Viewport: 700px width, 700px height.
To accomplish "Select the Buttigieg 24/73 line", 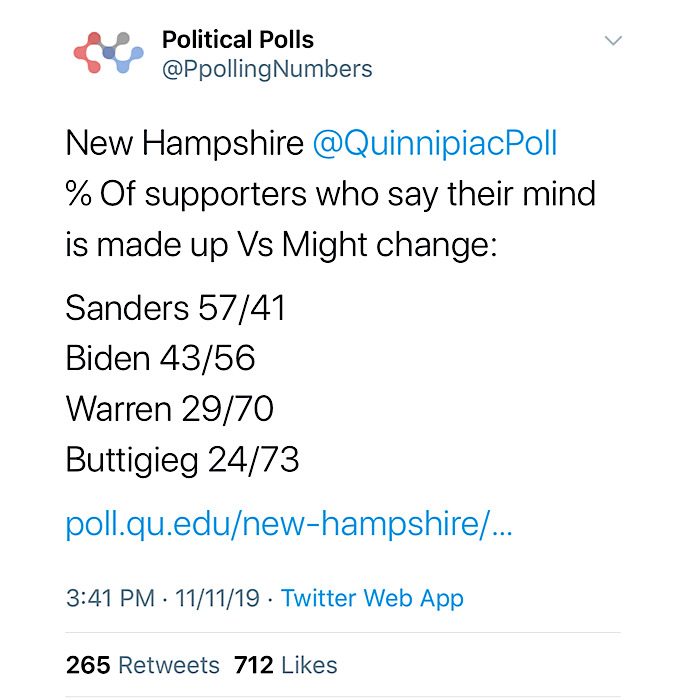I will coord(182,460).
